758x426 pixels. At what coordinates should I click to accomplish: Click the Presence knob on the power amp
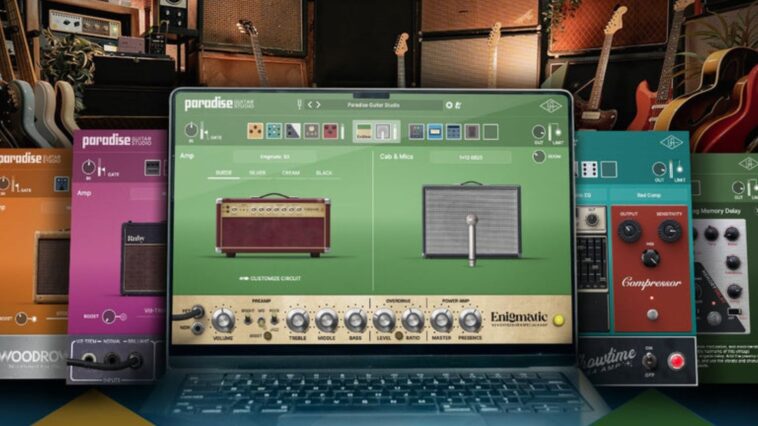point(469,320)
